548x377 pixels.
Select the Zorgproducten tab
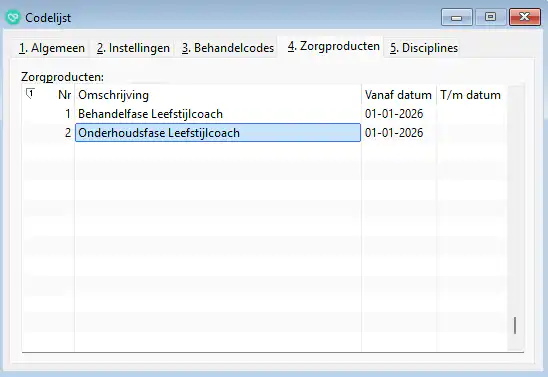(334, 46)
